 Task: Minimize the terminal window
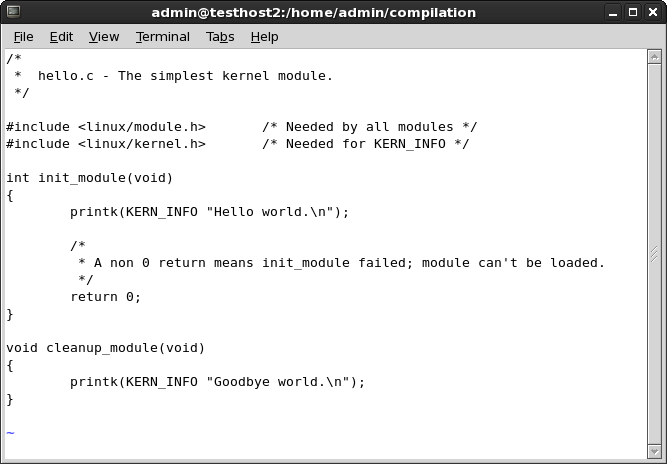pyautogui.click(x=613, y=12)
